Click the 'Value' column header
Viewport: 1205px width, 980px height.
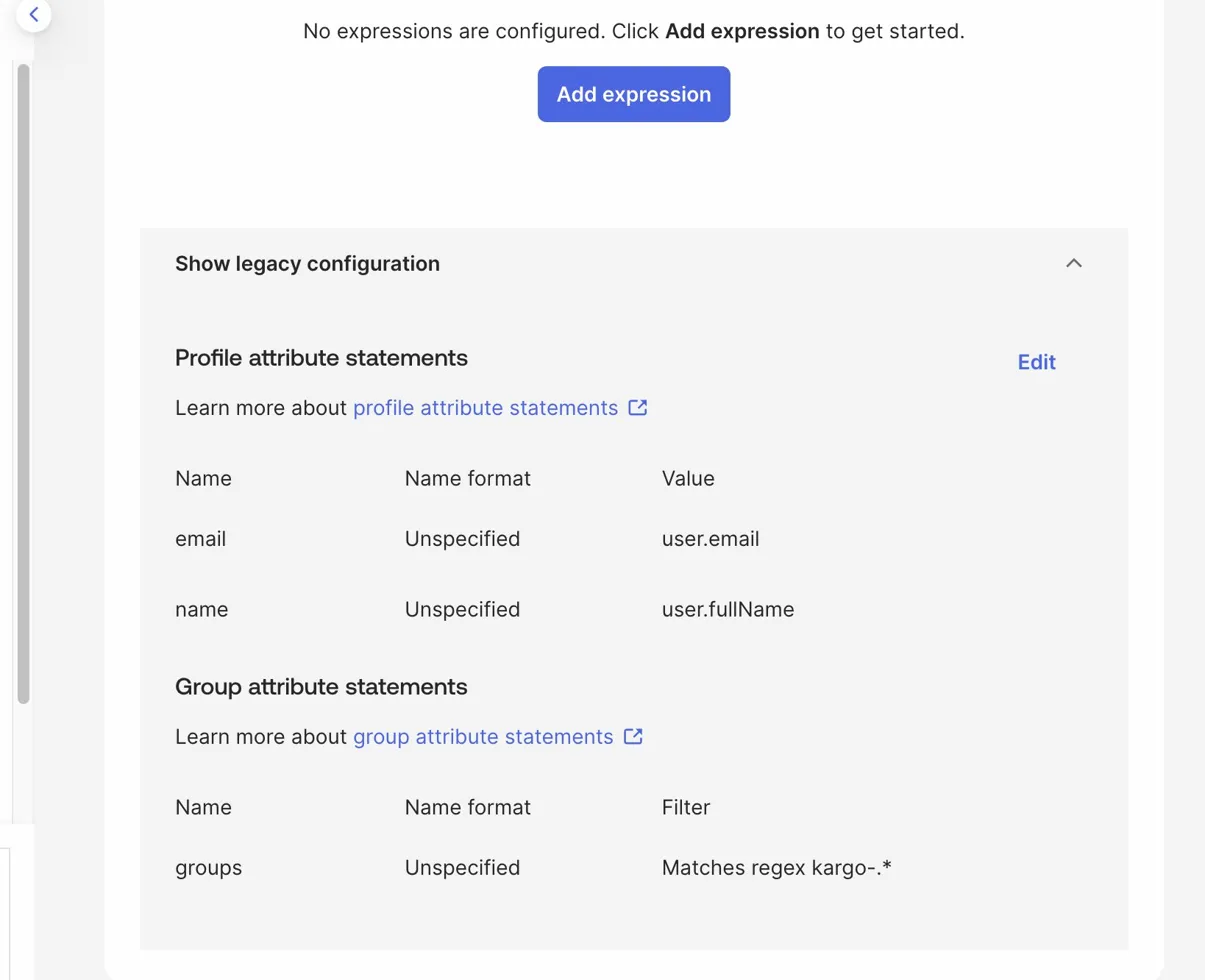click(x=688, y=478)
